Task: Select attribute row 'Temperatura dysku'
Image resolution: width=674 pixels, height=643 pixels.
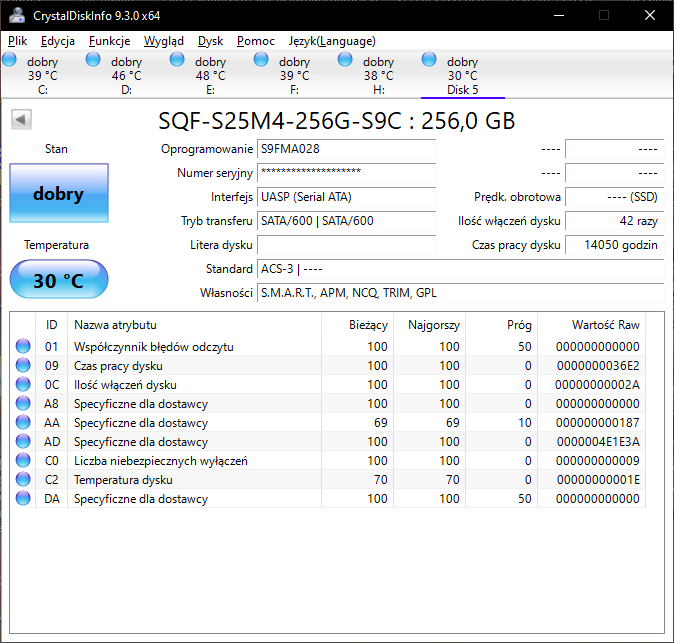Action: click(x=329, y=479)
